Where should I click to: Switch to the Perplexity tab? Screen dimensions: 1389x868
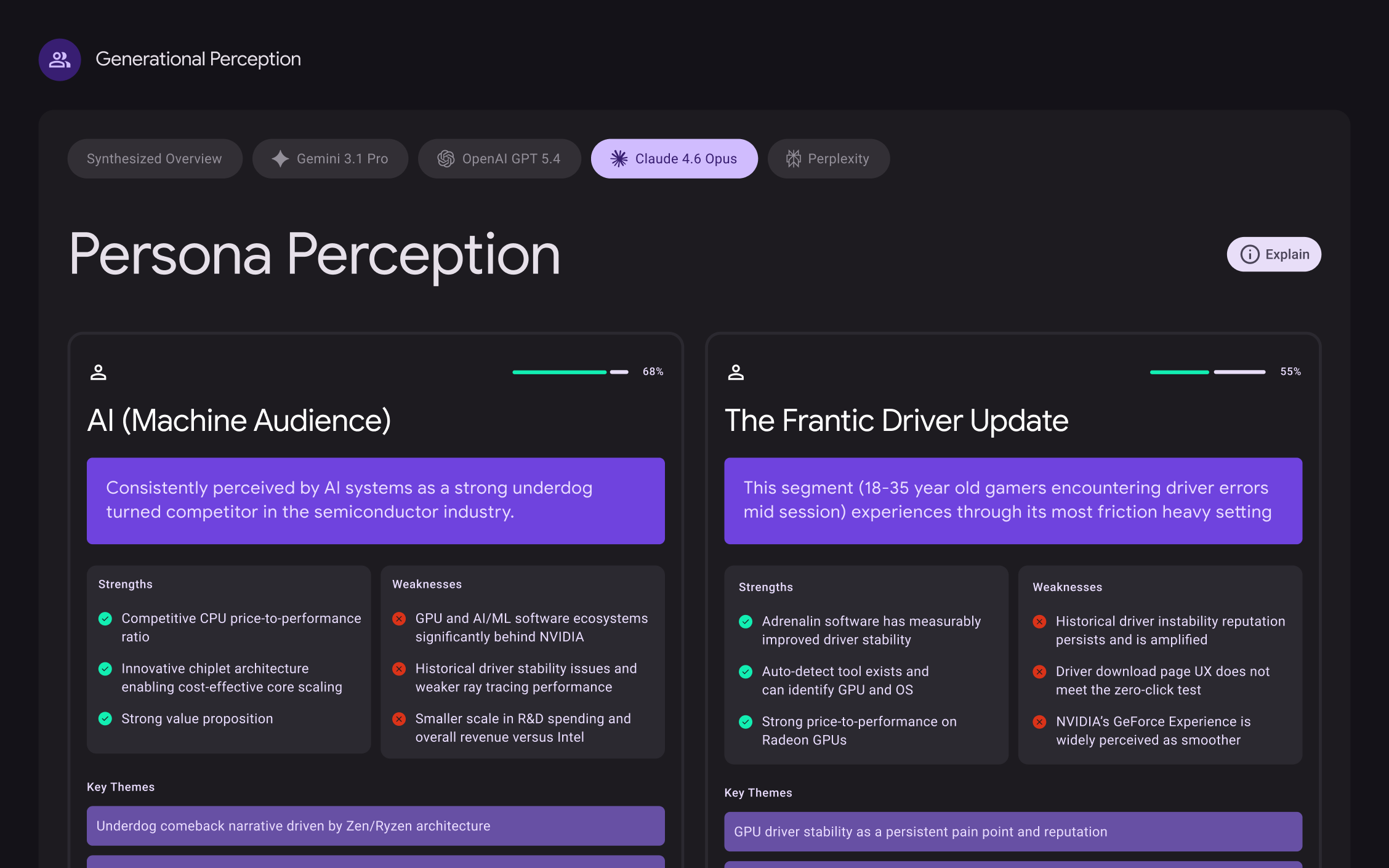click(829, 159)
